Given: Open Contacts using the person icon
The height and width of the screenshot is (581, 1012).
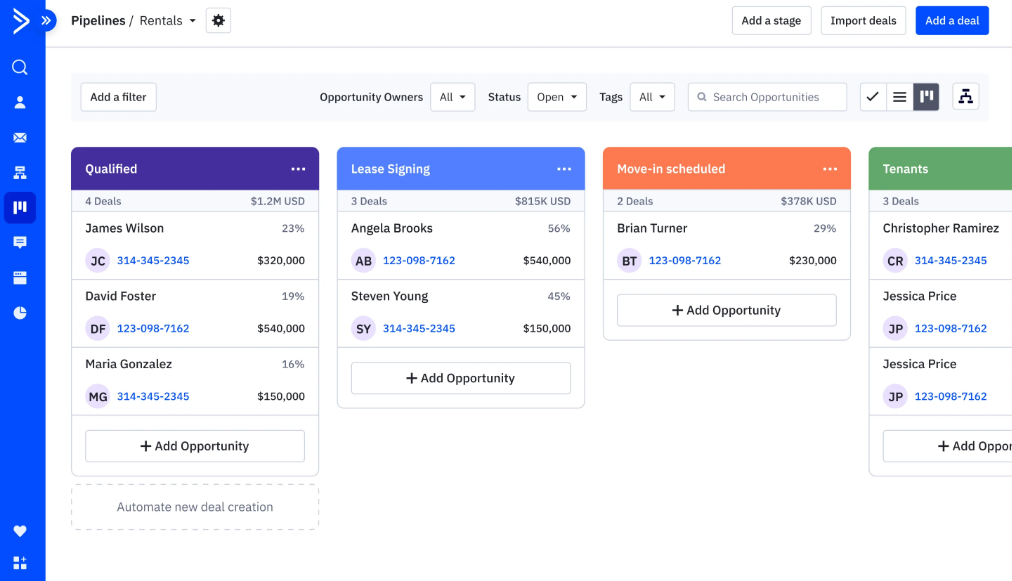Looking at the screenshot, I should [x=22, y=102].
